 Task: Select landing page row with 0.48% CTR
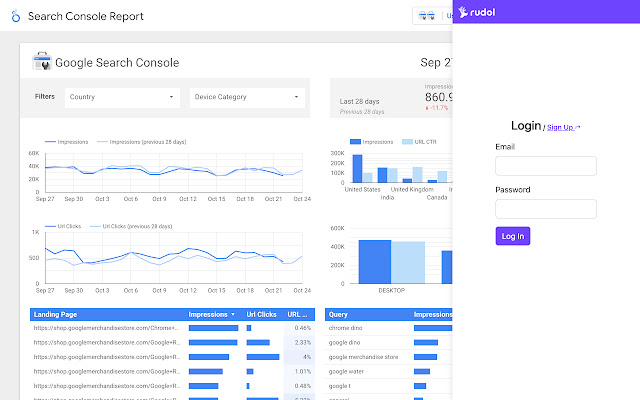(x=172, y=386)
